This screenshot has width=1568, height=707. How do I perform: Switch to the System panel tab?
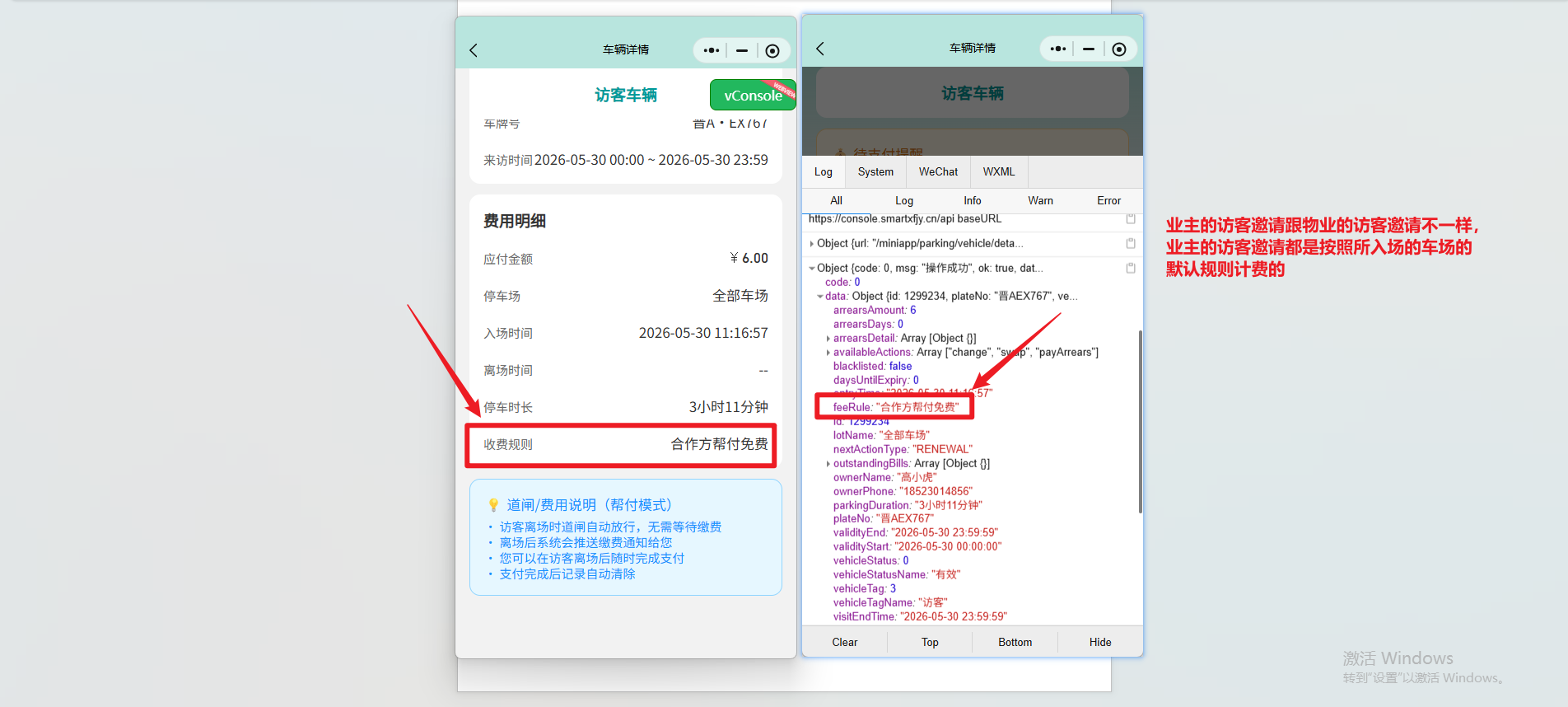[x=875, y=171]
